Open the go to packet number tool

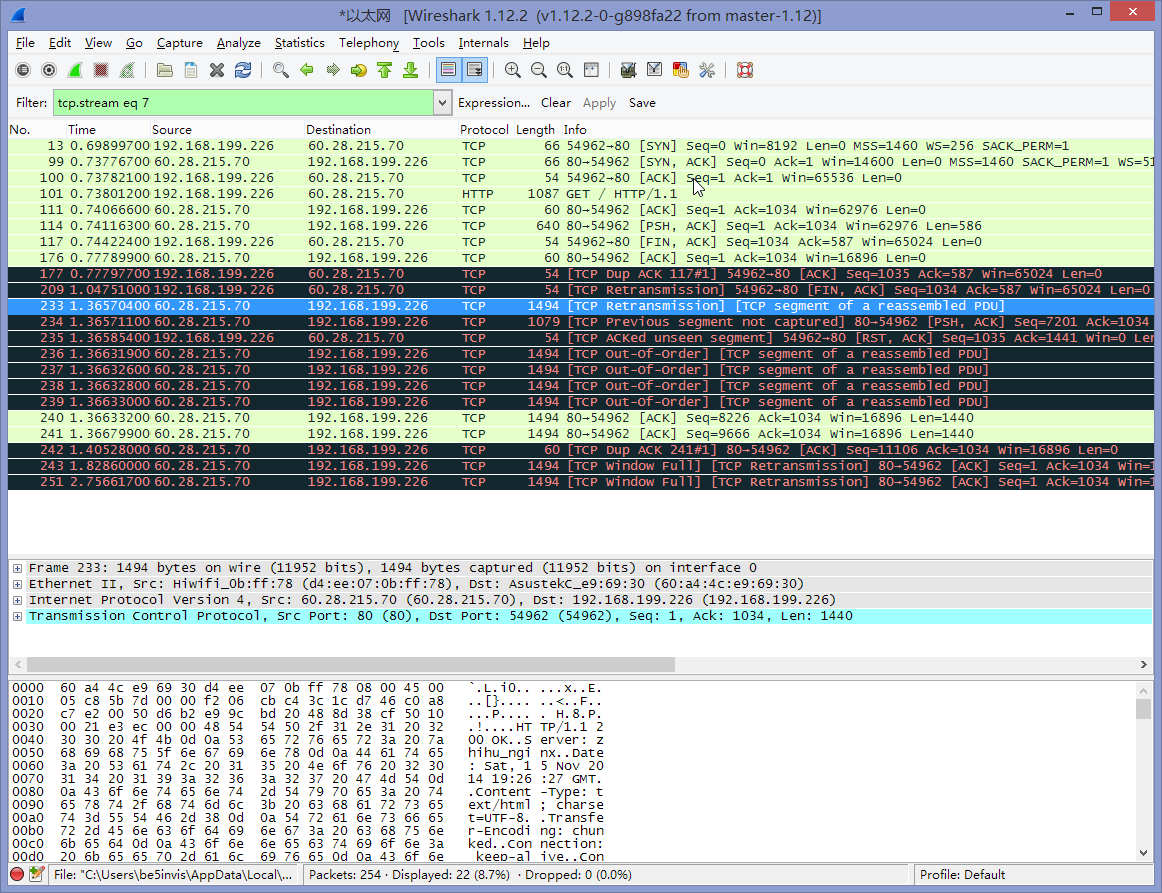(359, 70)
